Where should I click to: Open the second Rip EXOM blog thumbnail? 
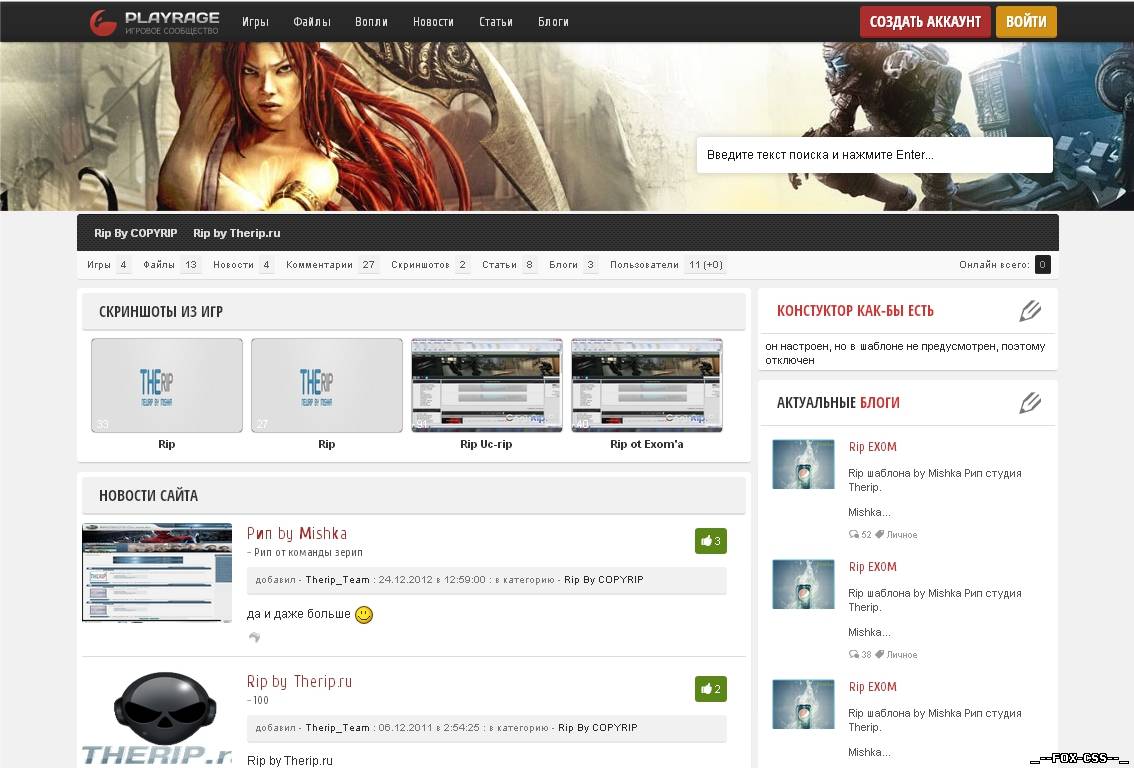(803, 584)
